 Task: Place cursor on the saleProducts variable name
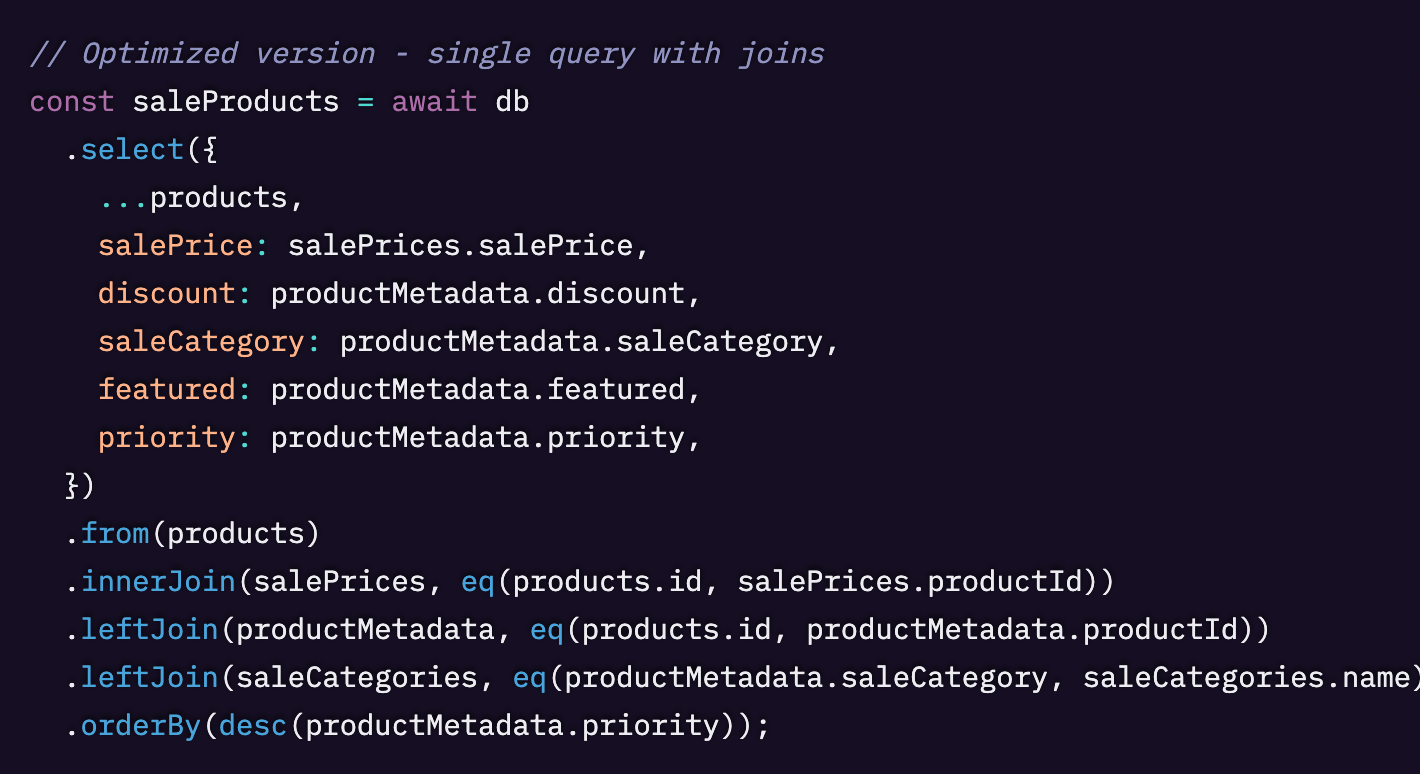pos(235,101)
